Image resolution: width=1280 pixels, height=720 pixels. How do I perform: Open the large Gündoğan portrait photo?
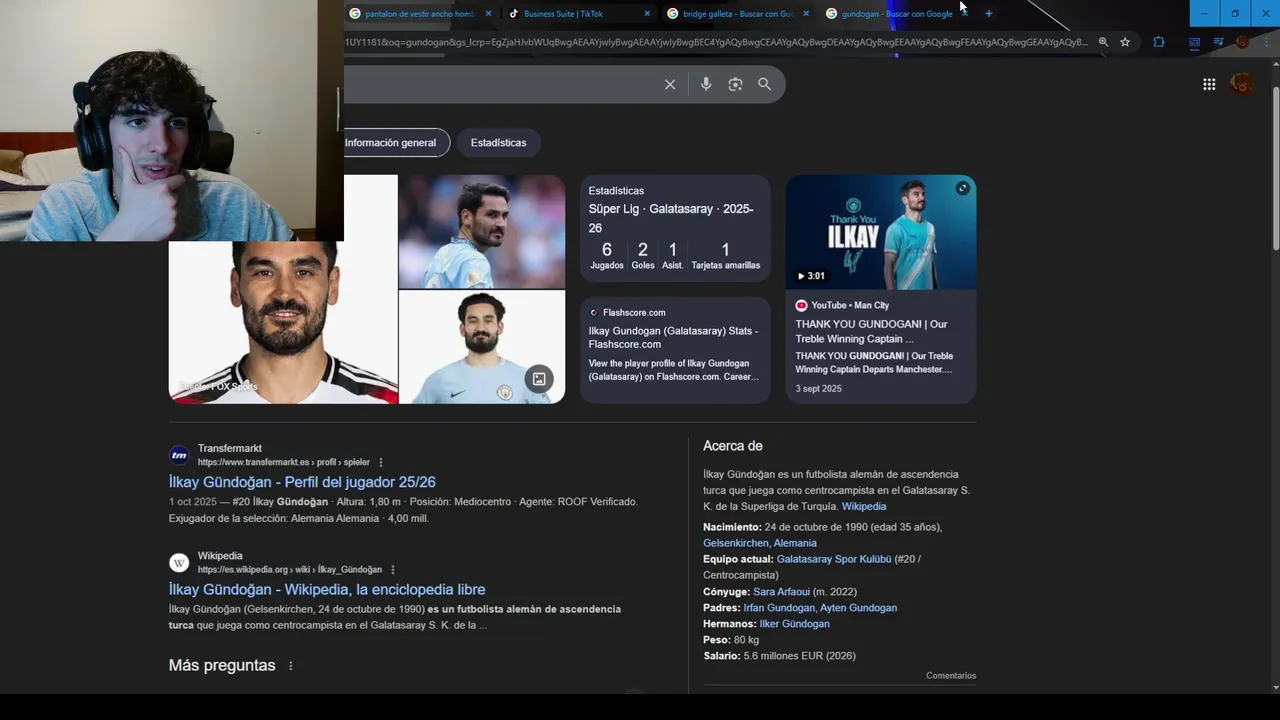[x=283, y=322]
